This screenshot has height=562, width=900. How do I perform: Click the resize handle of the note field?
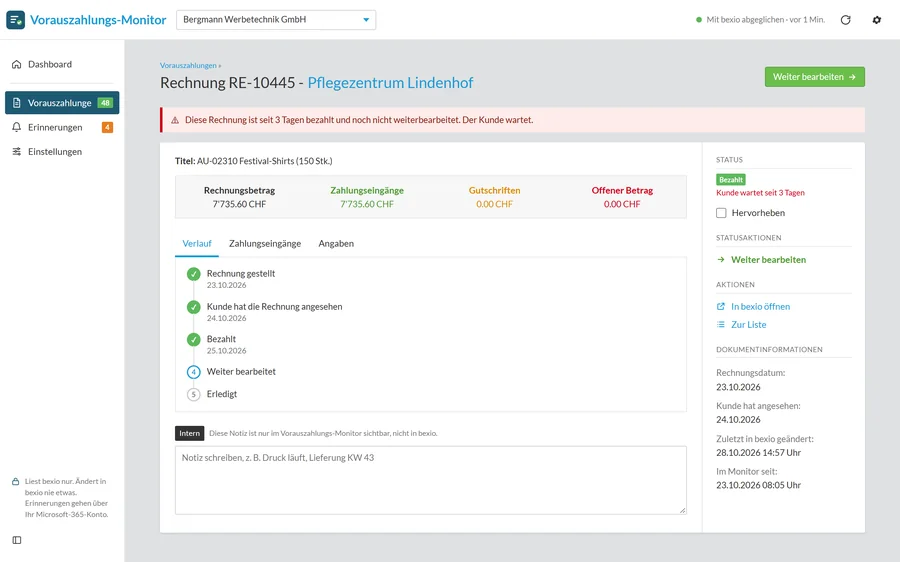pos(682,510)
